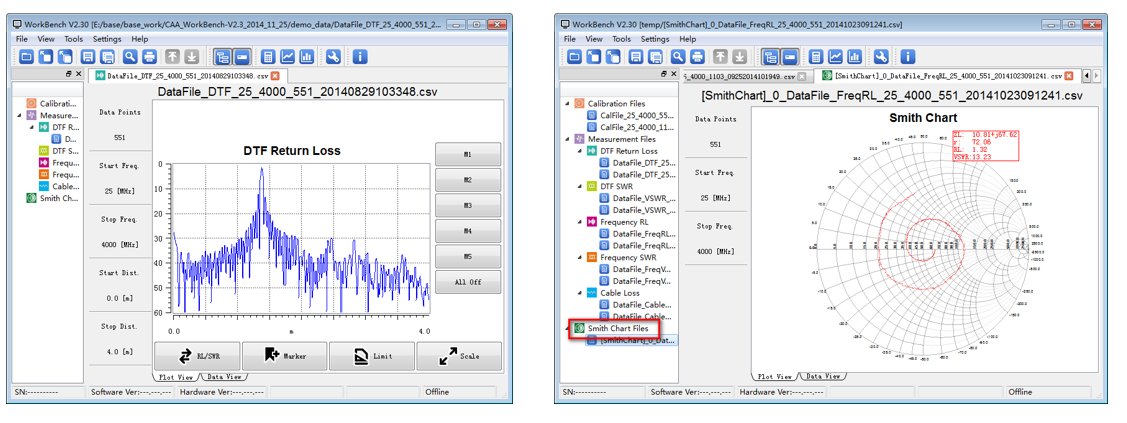Collapse DTF SWR node in Smith Chart window
Viewport: 1127px width, 423px height.
(579, 186)
